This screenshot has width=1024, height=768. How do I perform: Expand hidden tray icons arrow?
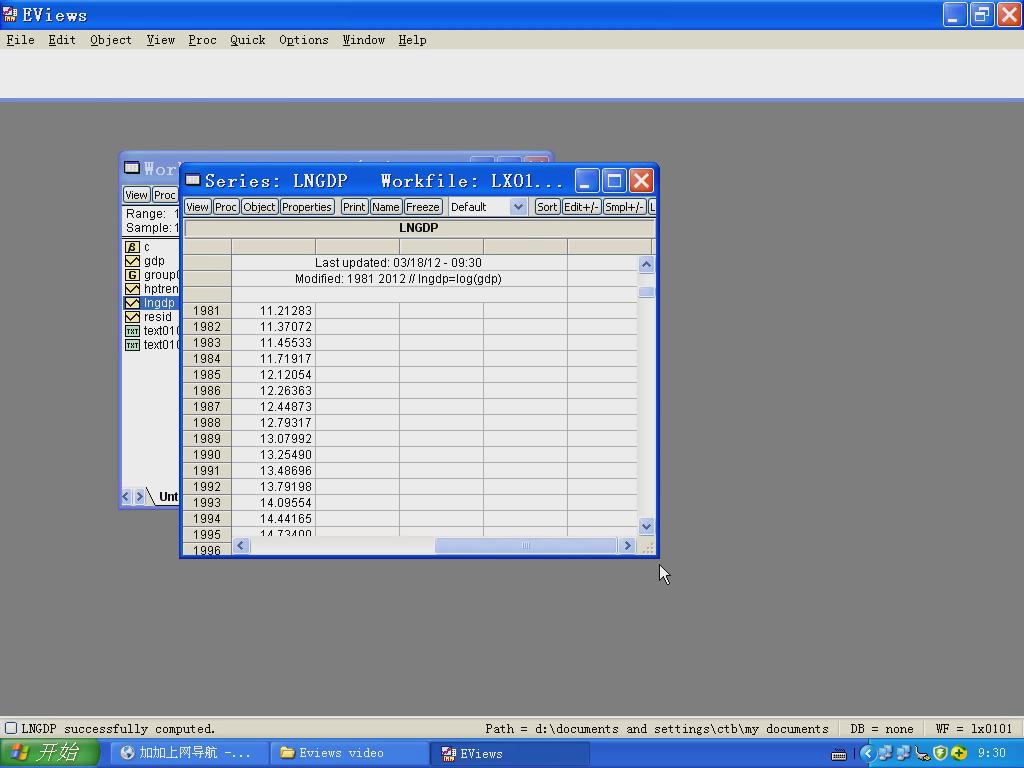click(x=867, y=754)
